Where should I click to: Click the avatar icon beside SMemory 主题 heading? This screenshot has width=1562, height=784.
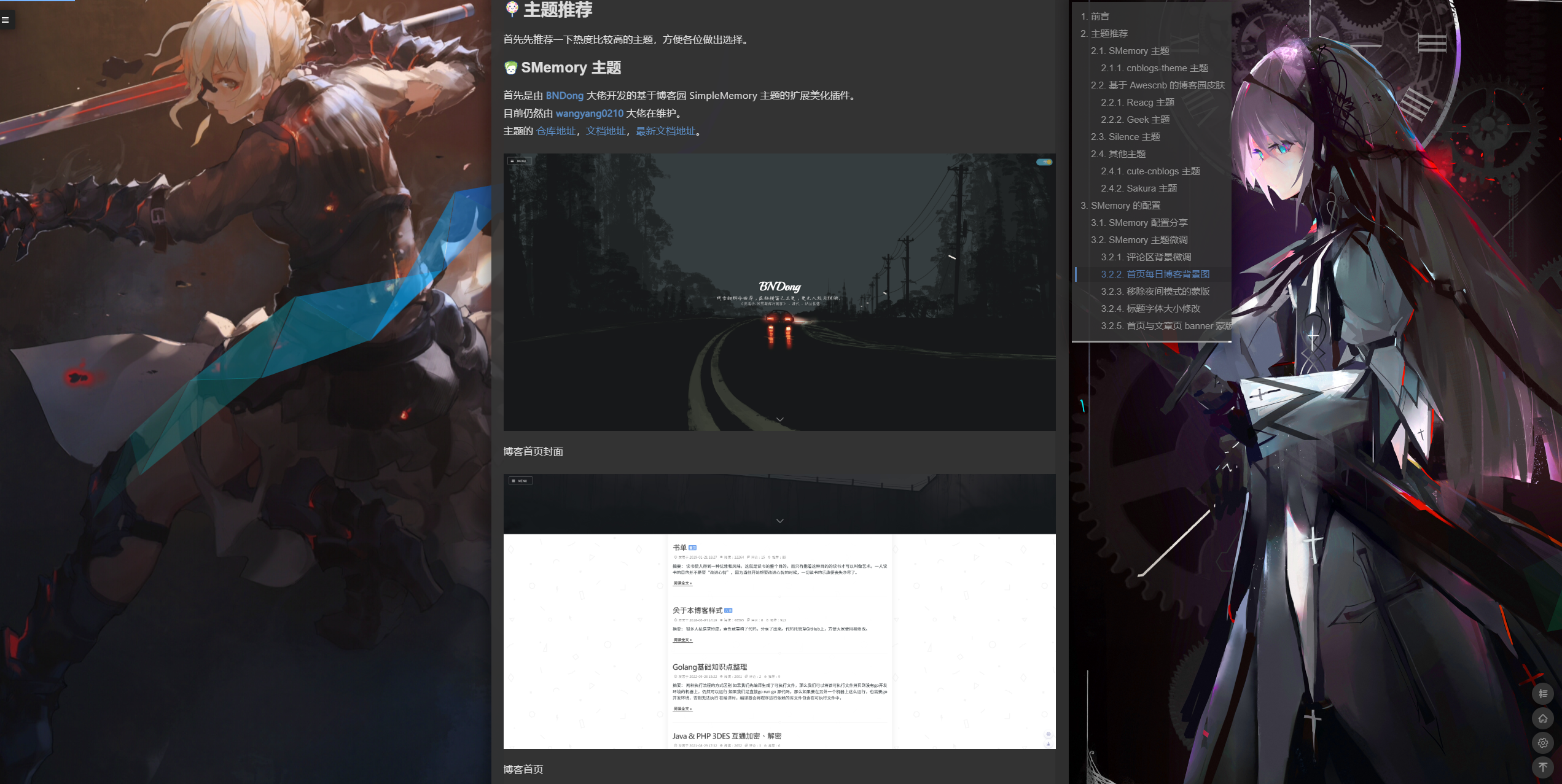tap(510, 68)
